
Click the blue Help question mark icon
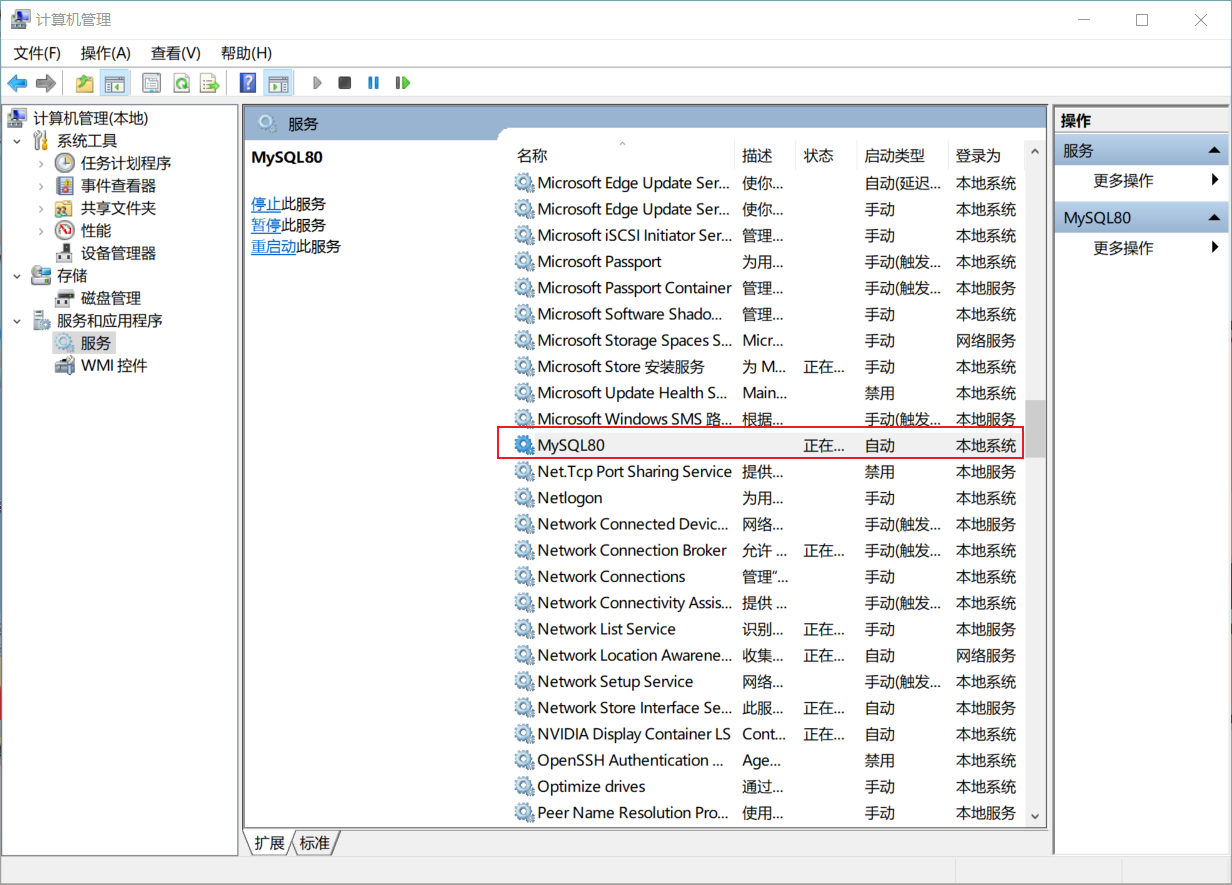pos(248,83)
